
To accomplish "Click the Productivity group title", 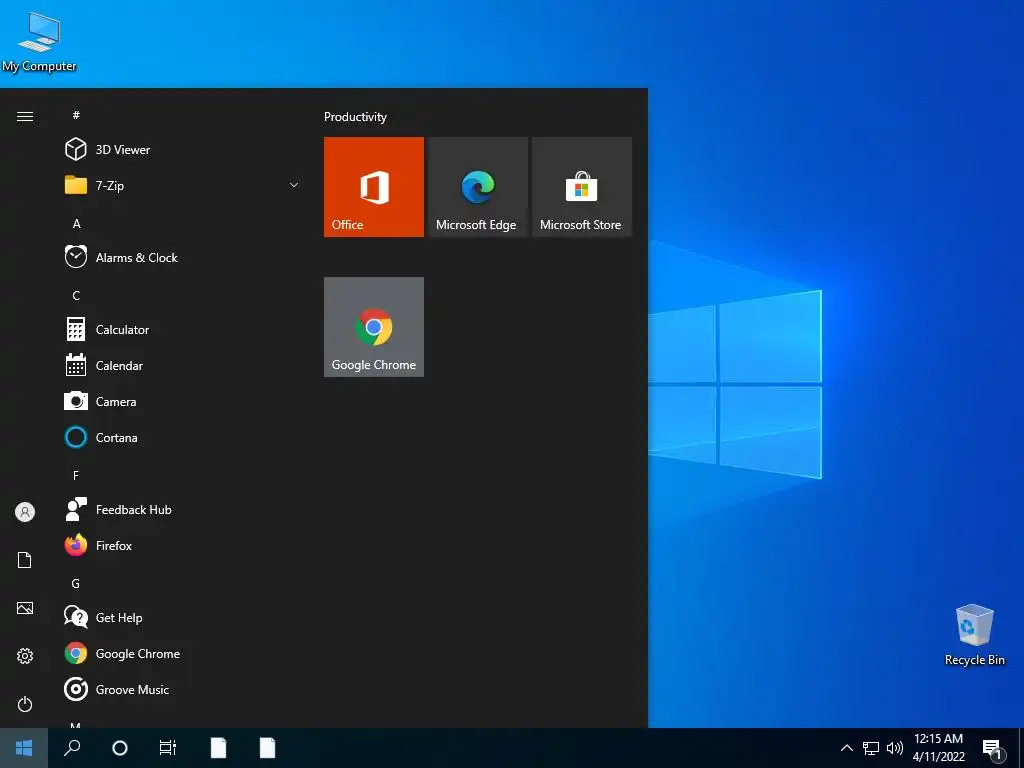I will [x=355, y=117].
